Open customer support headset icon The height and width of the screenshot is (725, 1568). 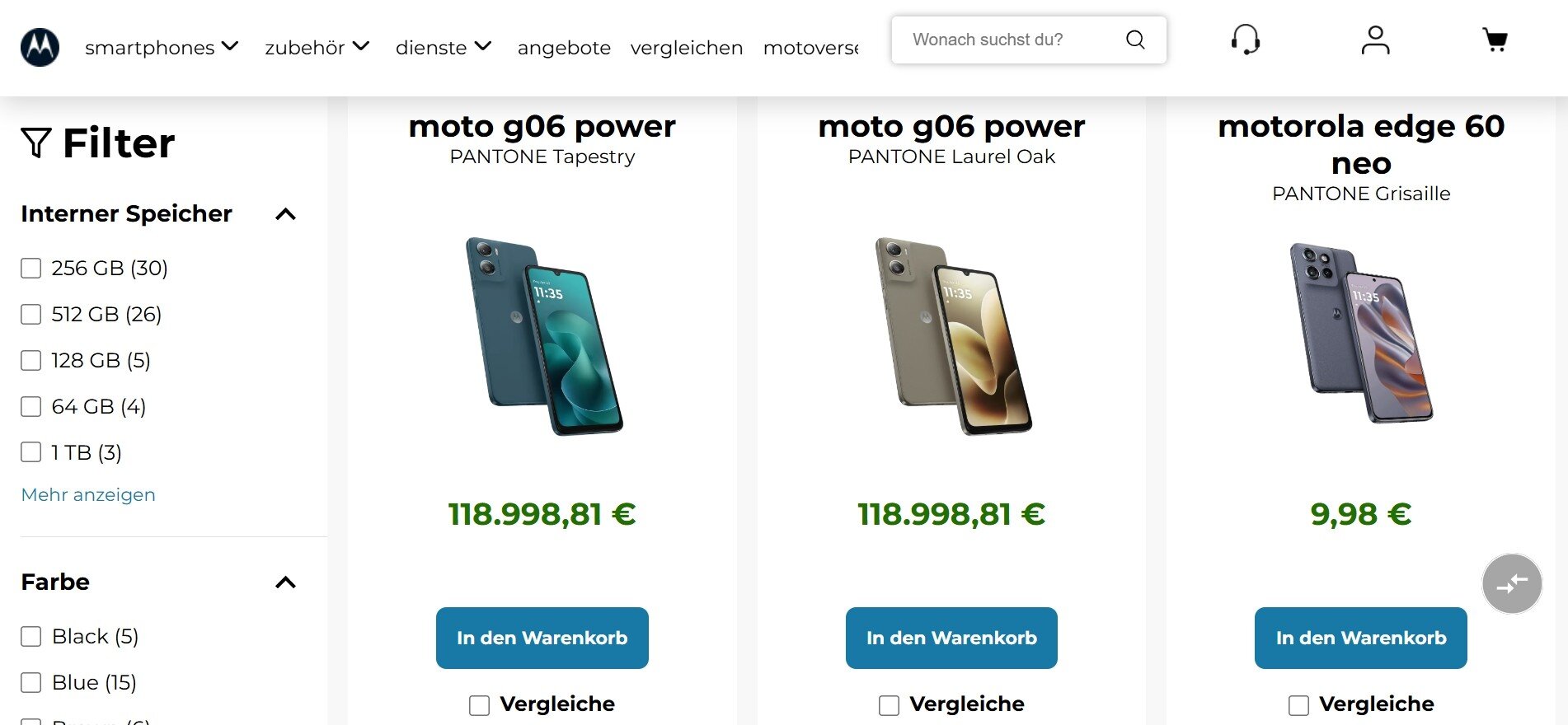point(1245,40)
